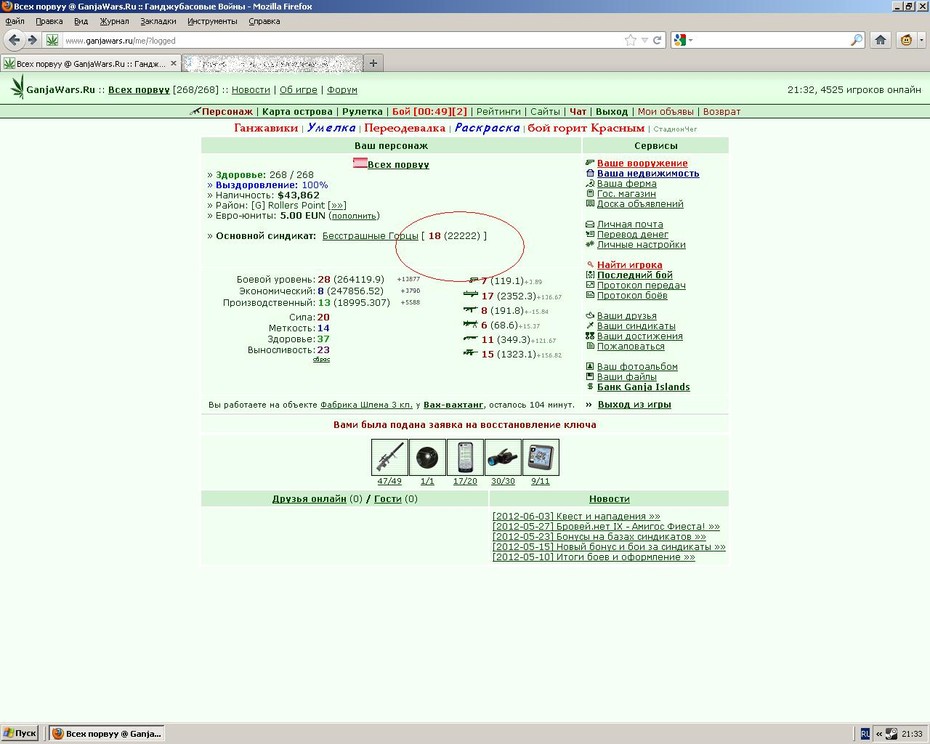Click the Форум link in header
Image resolution: width=930 pixels, height=744 pixels.
[342, 90]
